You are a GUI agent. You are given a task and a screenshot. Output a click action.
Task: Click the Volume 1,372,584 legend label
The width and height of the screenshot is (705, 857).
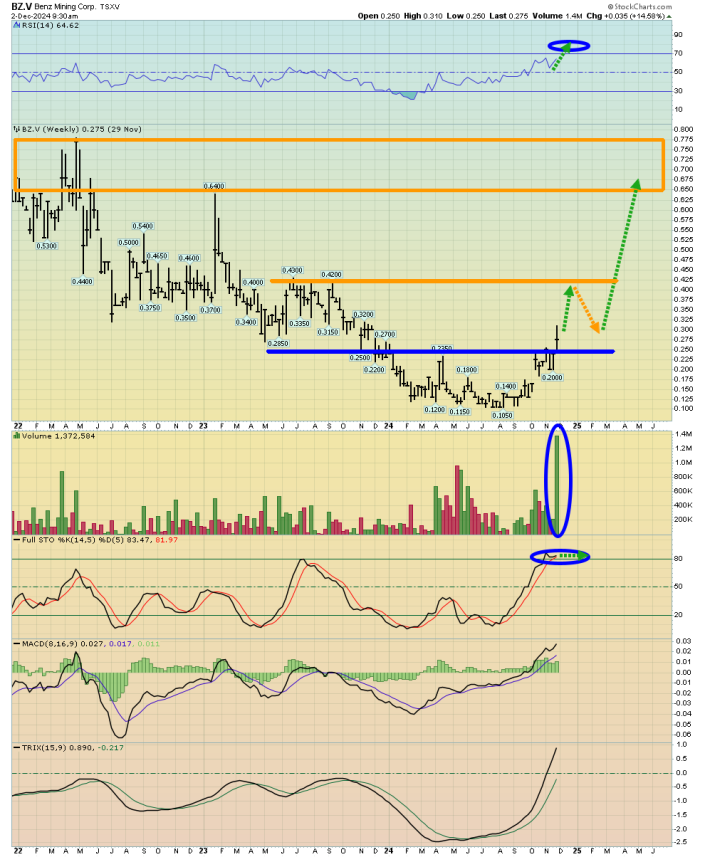[x=55, y=436]
